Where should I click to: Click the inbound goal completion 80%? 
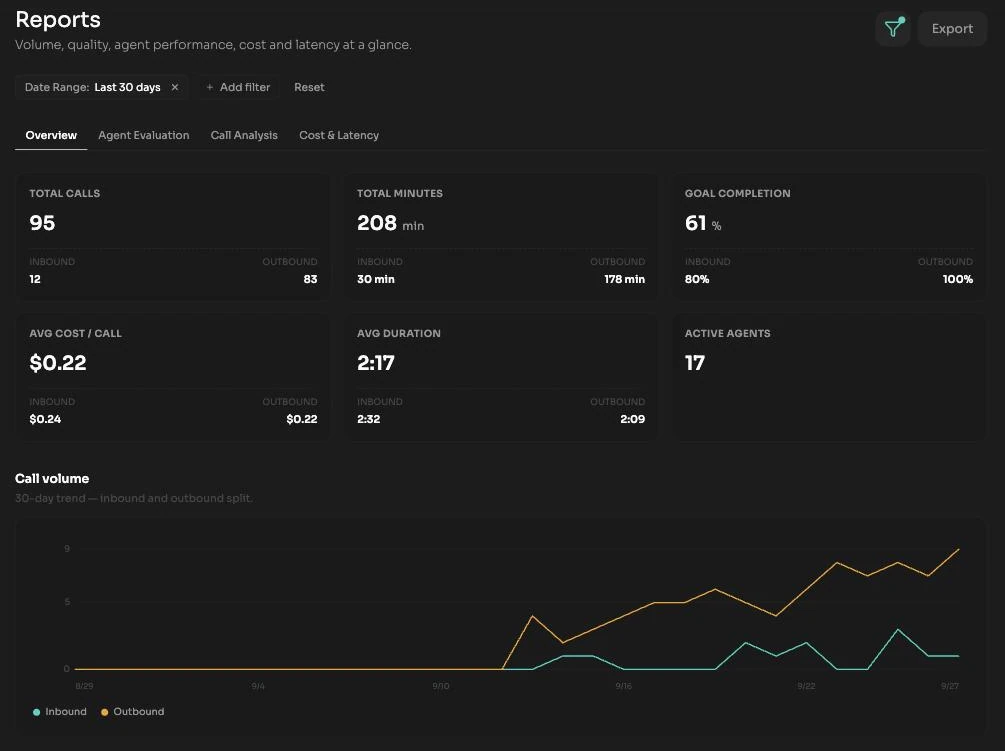697,279
